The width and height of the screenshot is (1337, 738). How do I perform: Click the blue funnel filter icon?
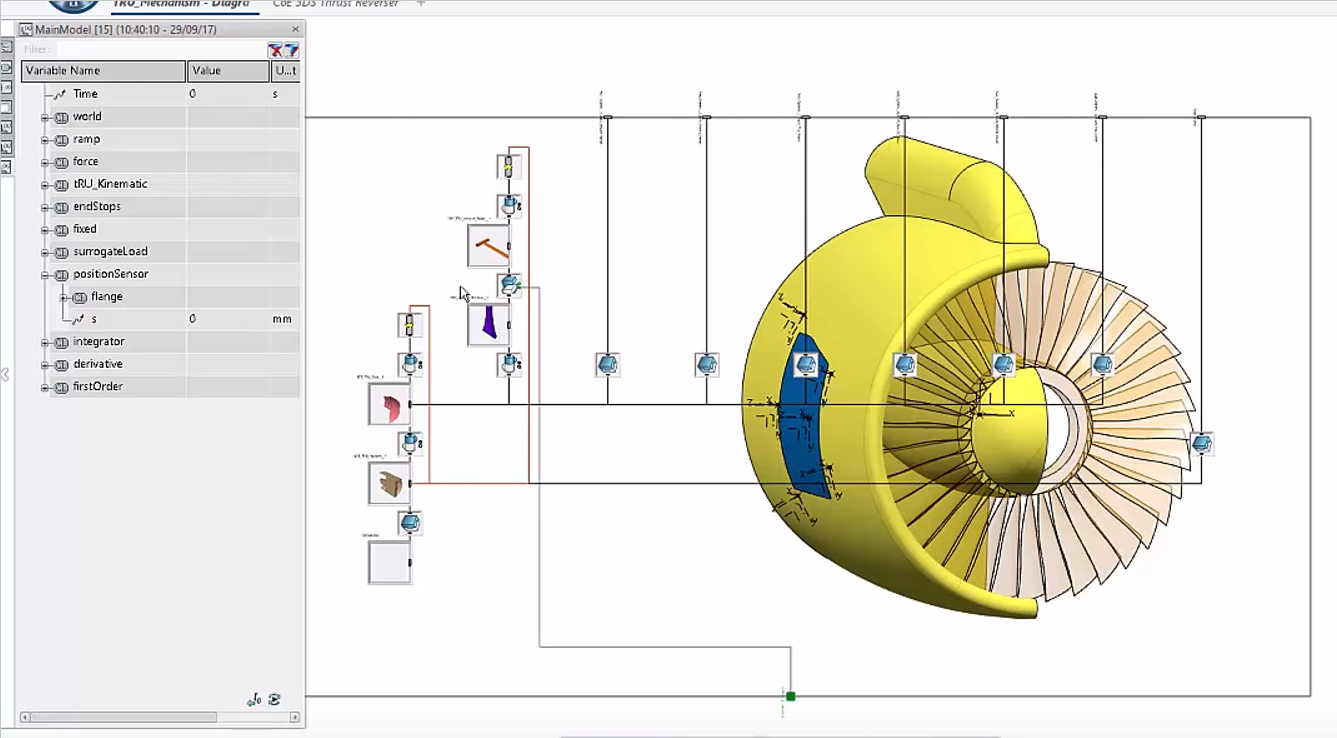tap(291, 49)
